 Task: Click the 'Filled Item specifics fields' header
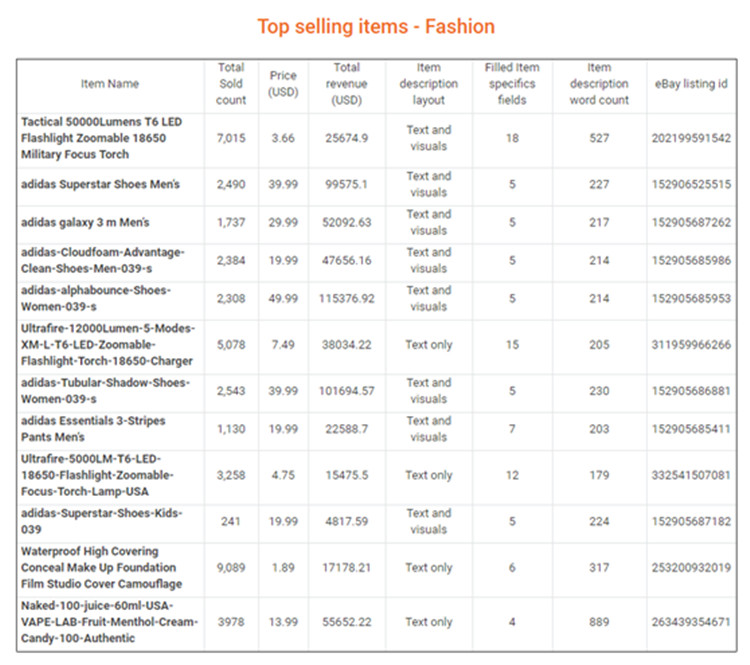point(512,84)
